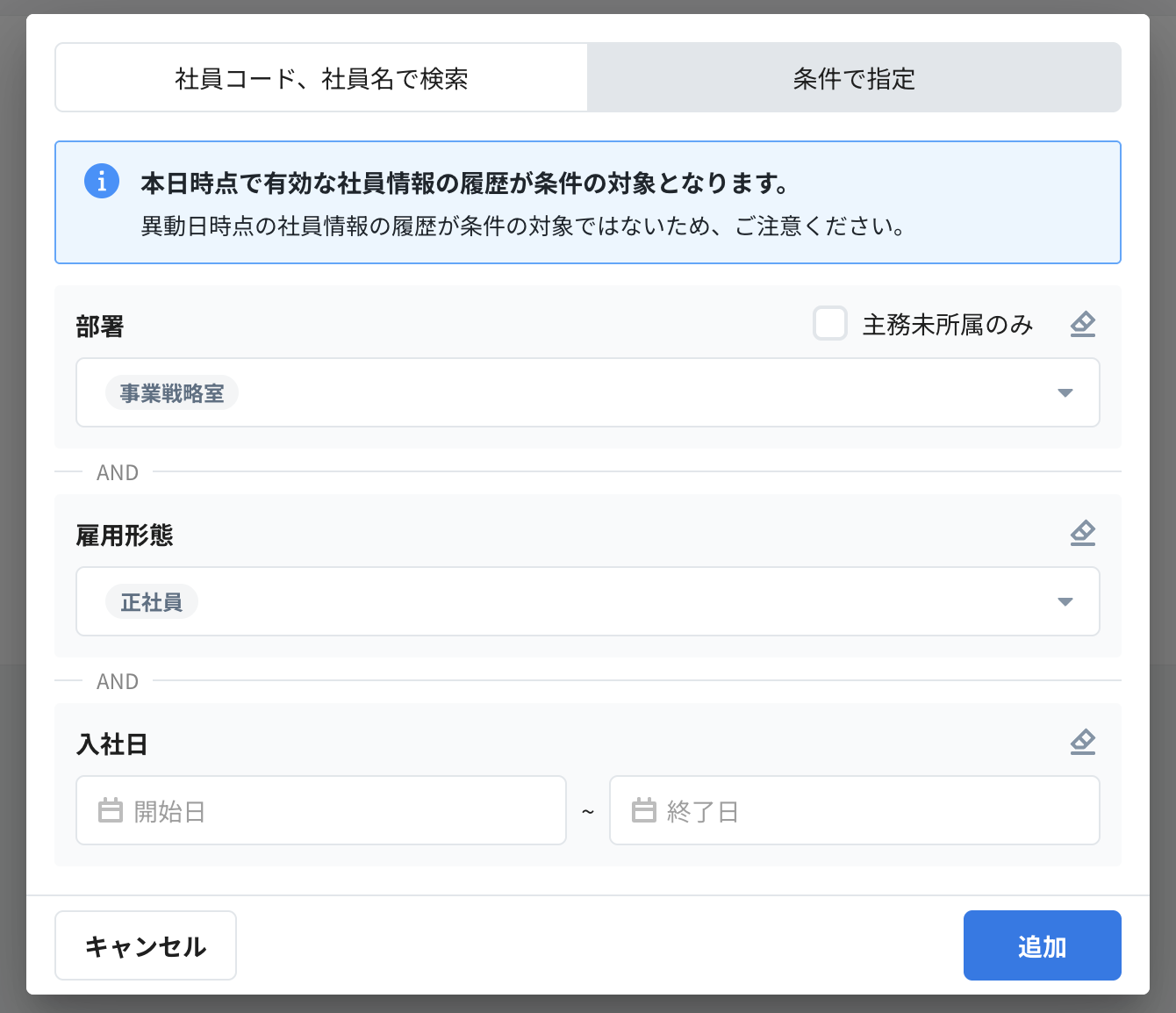Click the blue info icon in banner
Viewport: 1176px width, 1013px height.
click(102, 182)
